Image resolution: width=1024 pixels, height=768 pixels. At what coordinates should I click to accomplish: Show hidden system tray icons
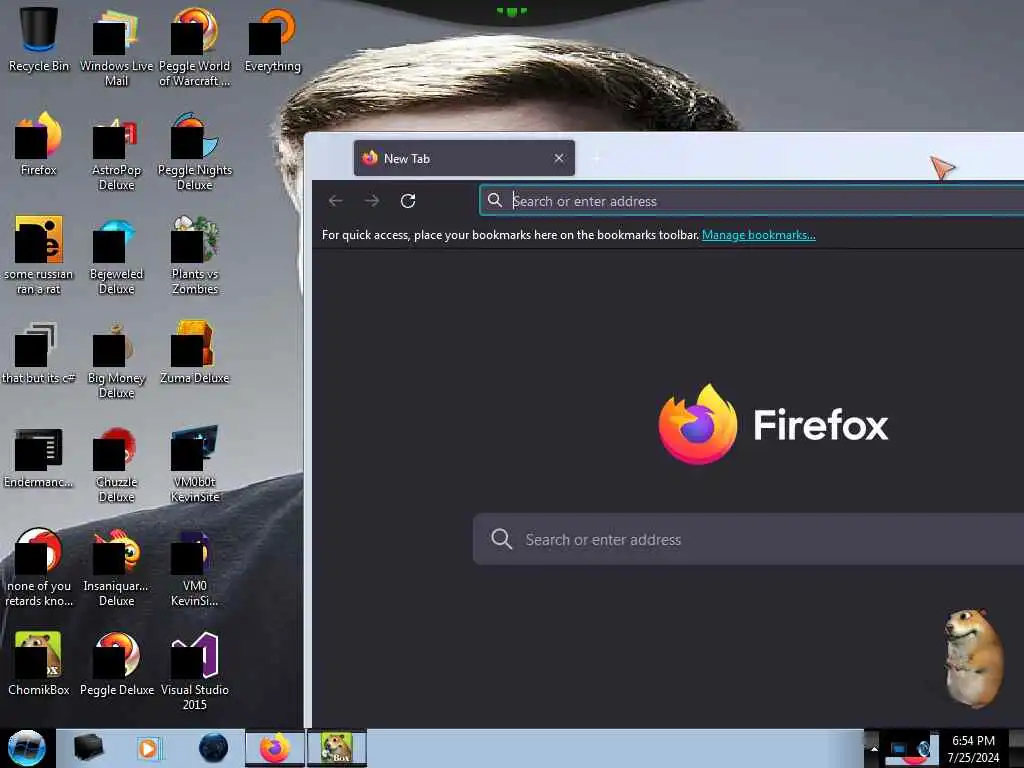[874, 748]
